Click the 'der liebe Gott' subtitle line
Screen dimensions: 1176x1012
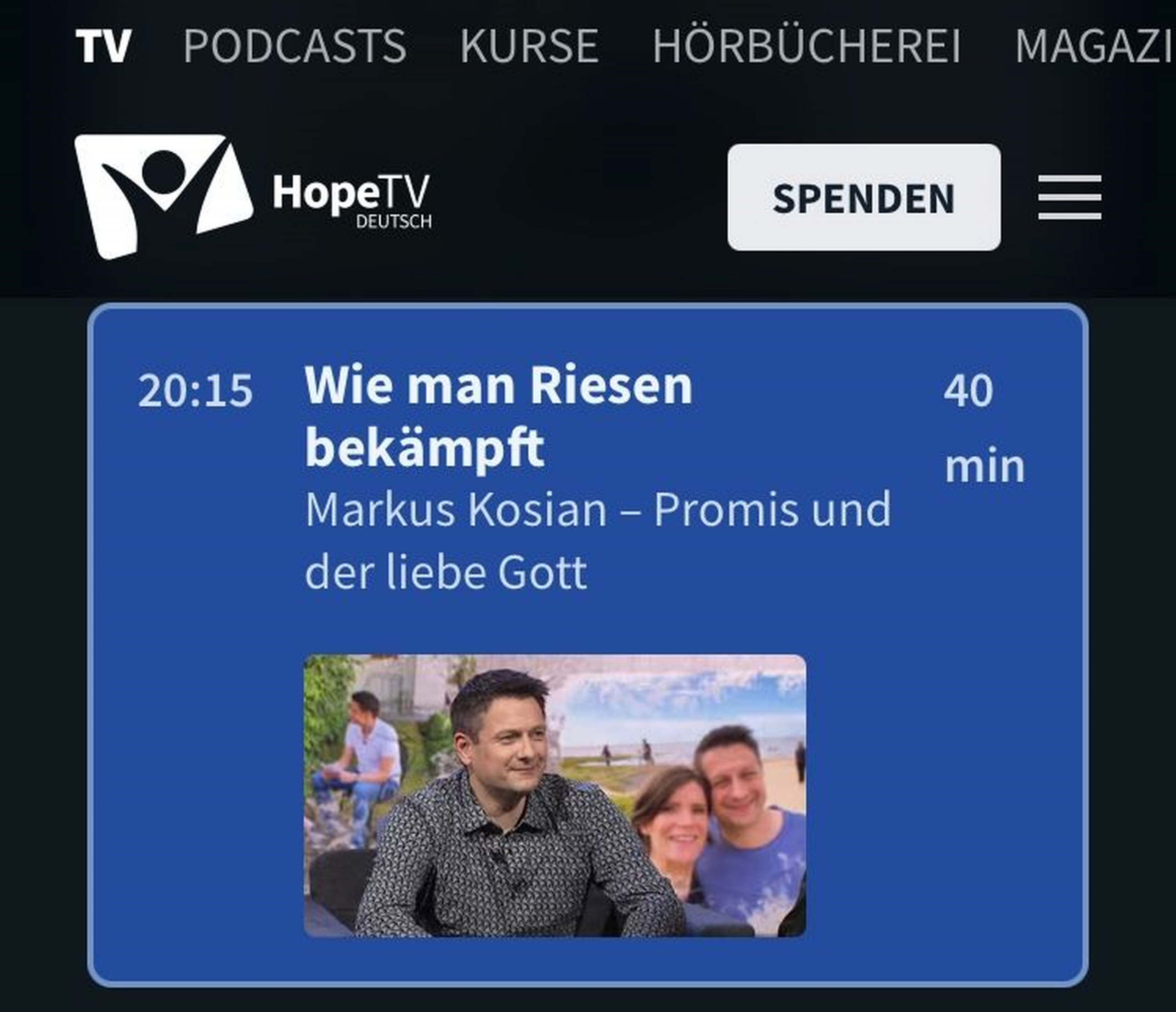coord(446,572)
